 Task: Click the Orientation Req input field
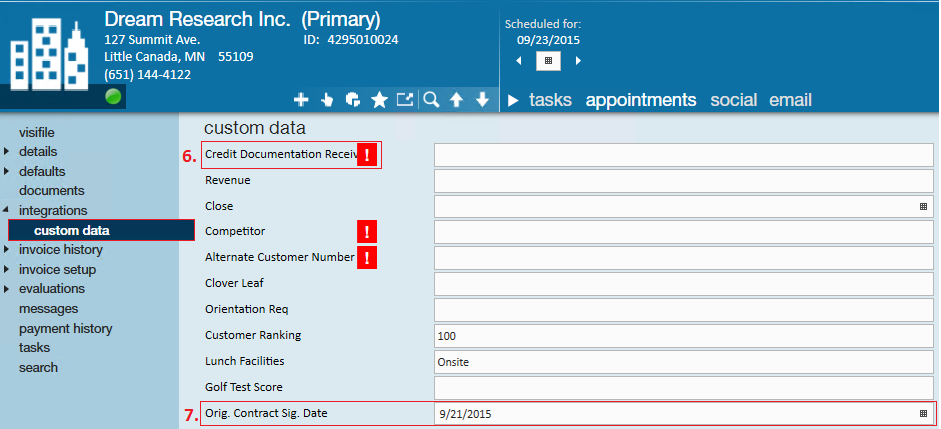click(x=684, y=310)
